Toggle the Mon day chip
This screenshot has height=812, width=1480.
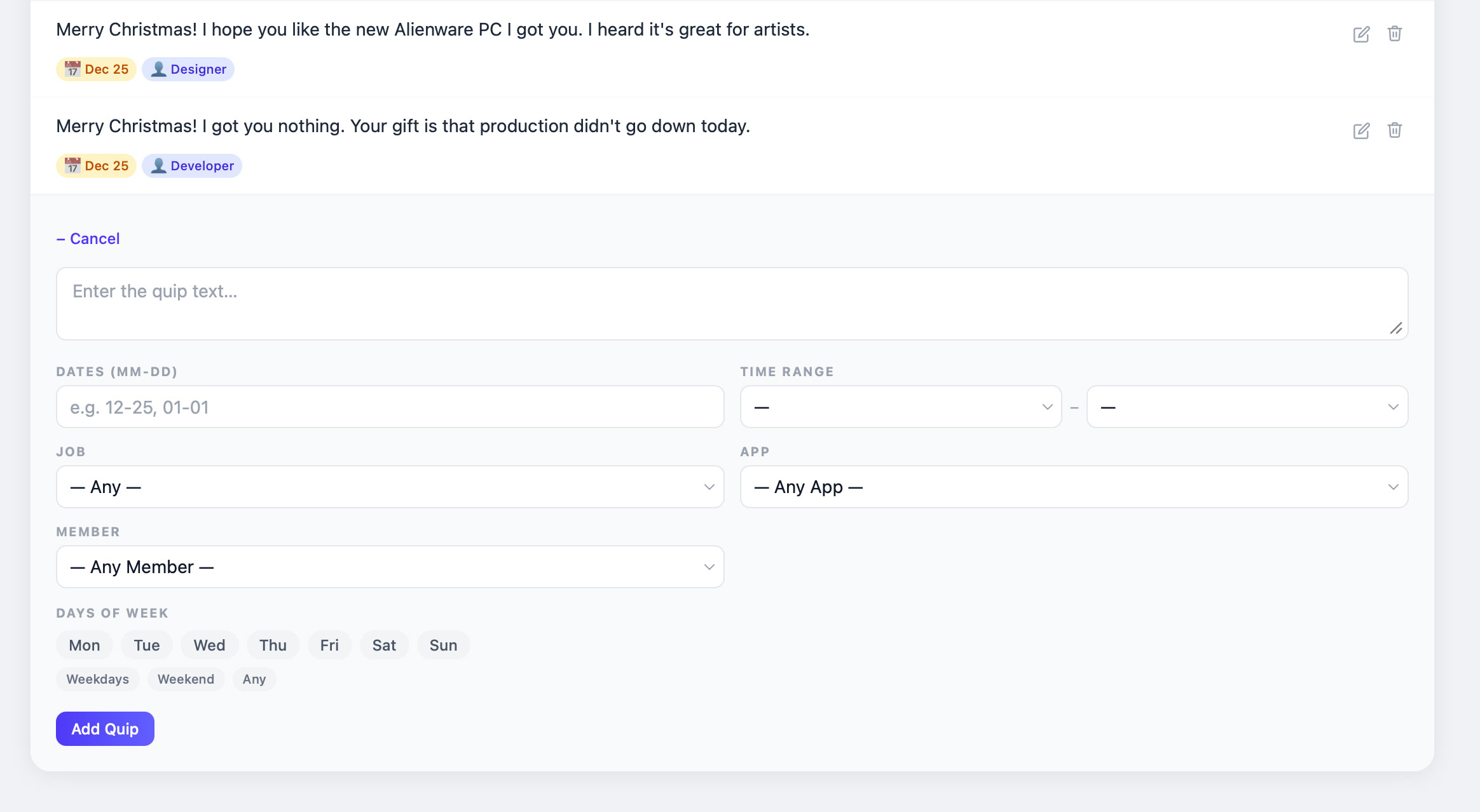[85, 646]
